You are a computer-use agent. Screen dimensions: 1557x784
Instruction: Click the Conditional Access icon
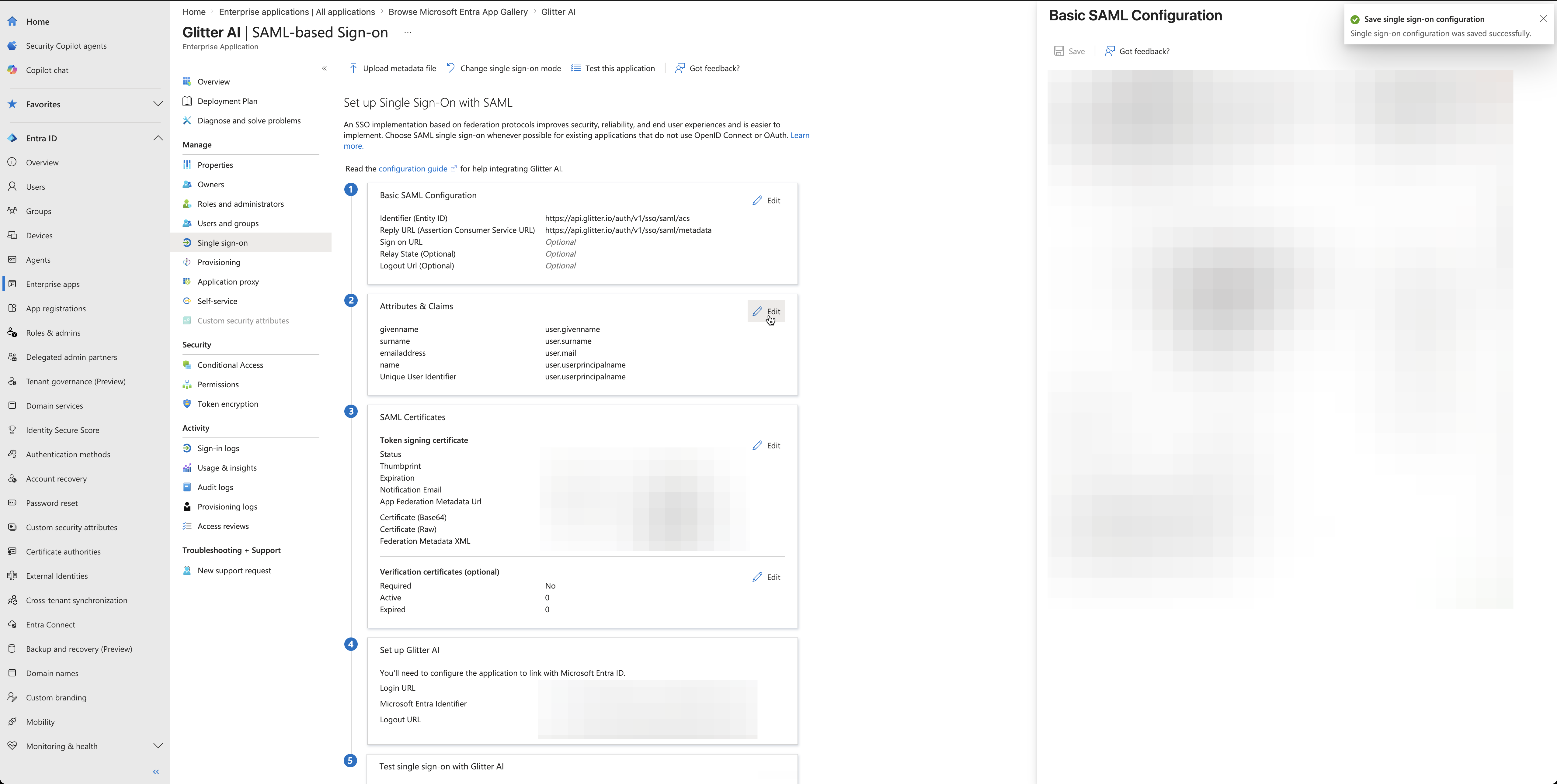coord(187,365)
